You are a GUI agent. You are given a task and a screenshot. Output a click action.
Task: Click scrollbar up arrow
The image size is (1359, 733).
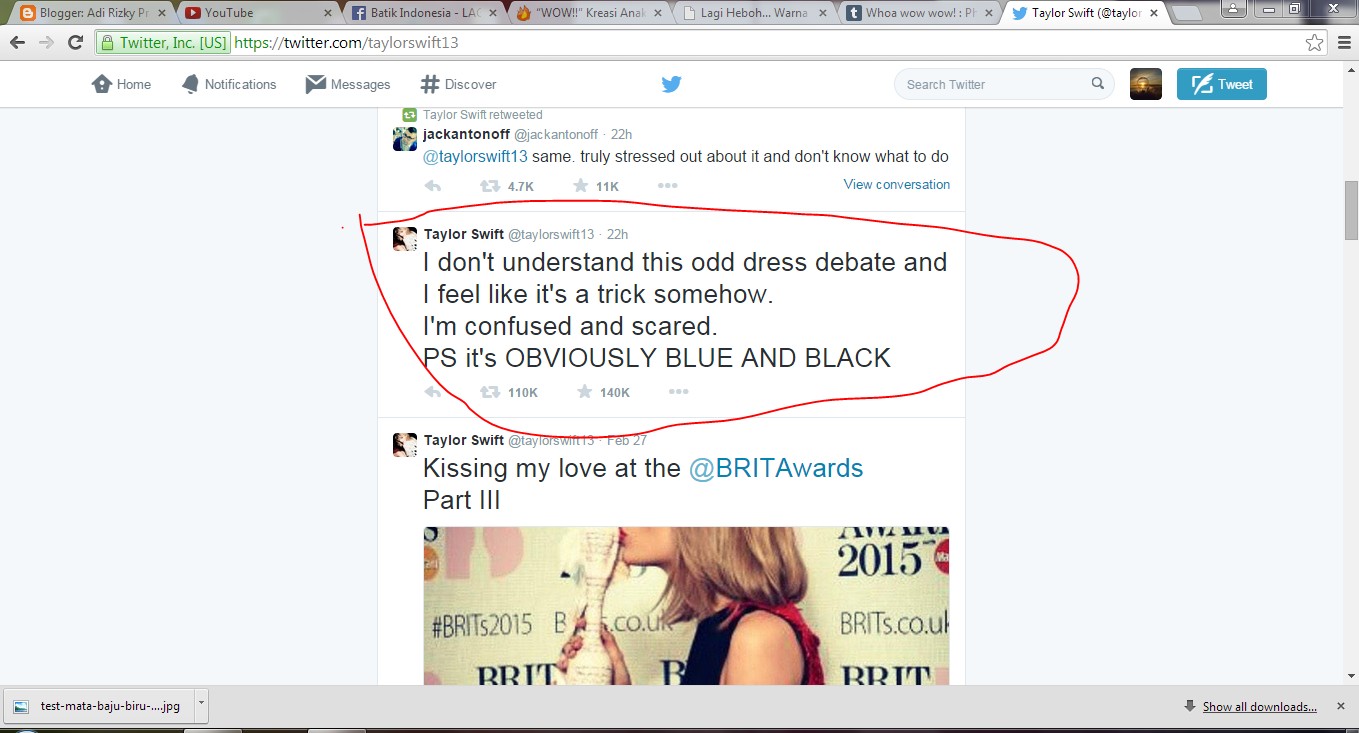1350,68
